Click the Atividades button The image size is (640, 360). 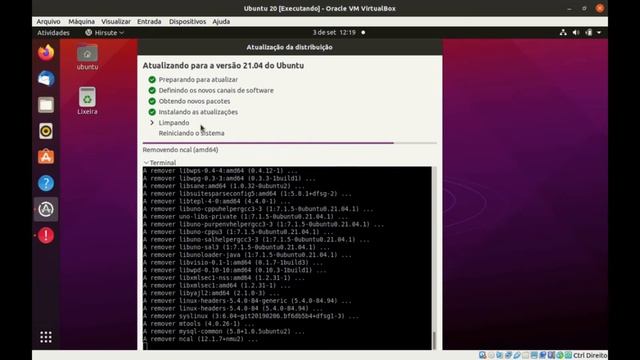pyautogui.click(x=53, y=33)
